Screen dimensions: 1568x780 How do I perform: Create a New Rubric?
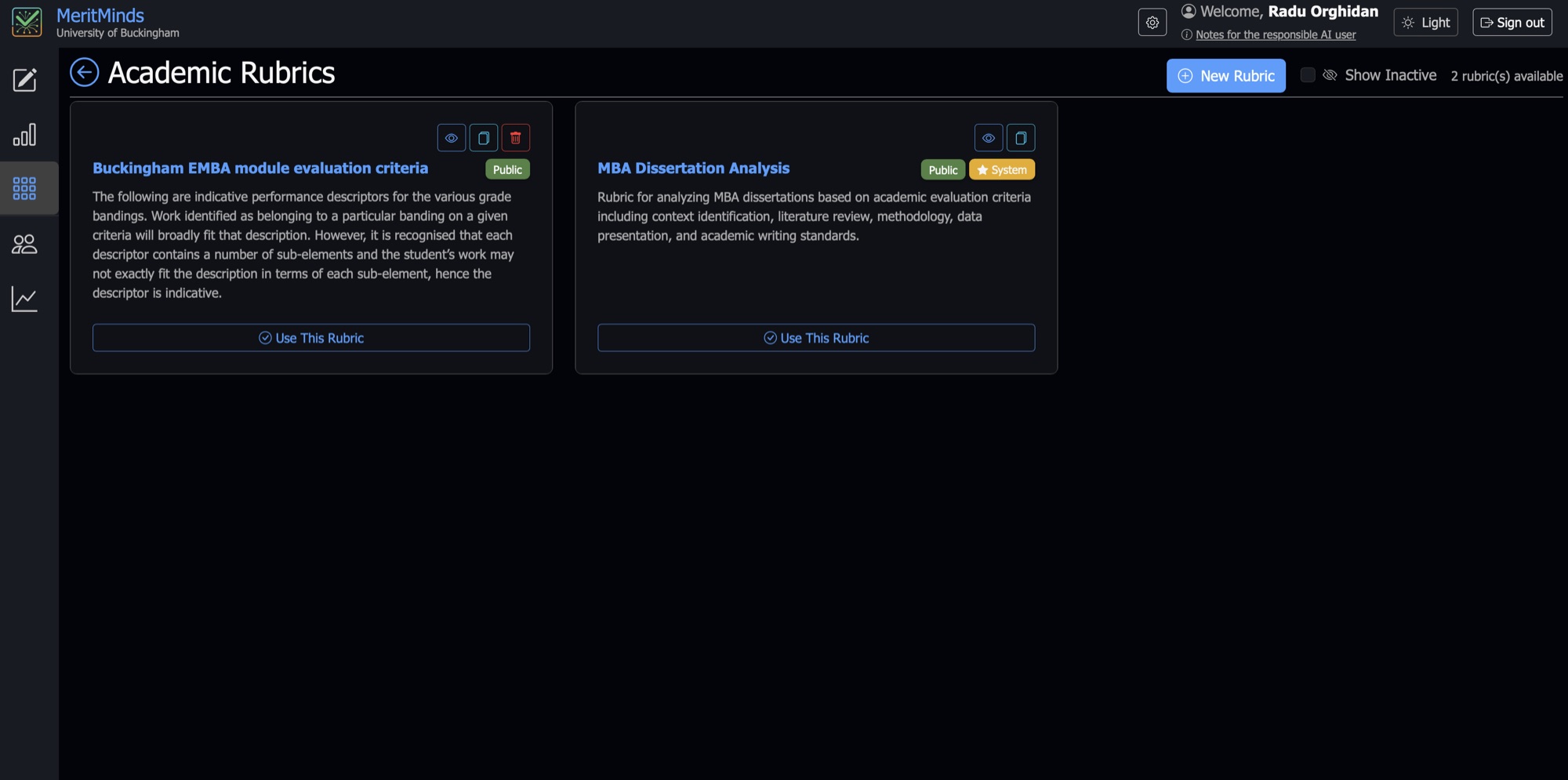pos(1226,76)
